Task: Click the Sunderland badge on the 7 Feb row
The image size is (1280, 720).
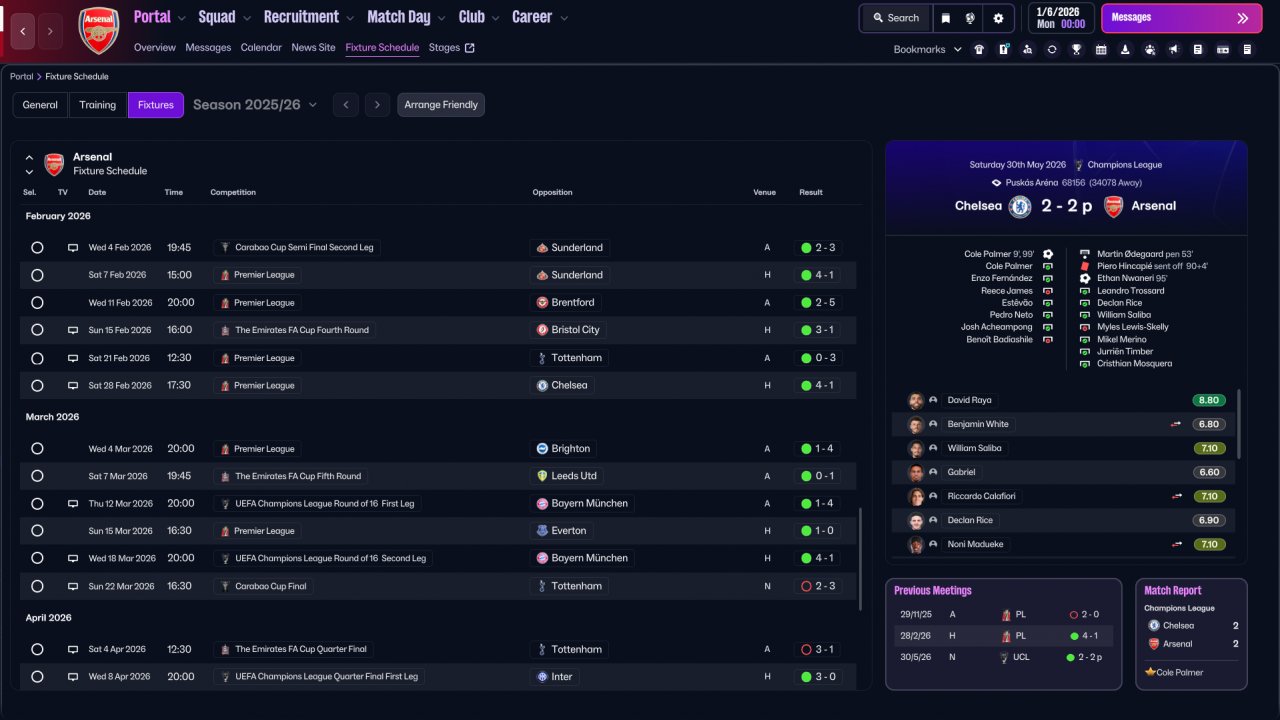Action: (x=542, y=275)
